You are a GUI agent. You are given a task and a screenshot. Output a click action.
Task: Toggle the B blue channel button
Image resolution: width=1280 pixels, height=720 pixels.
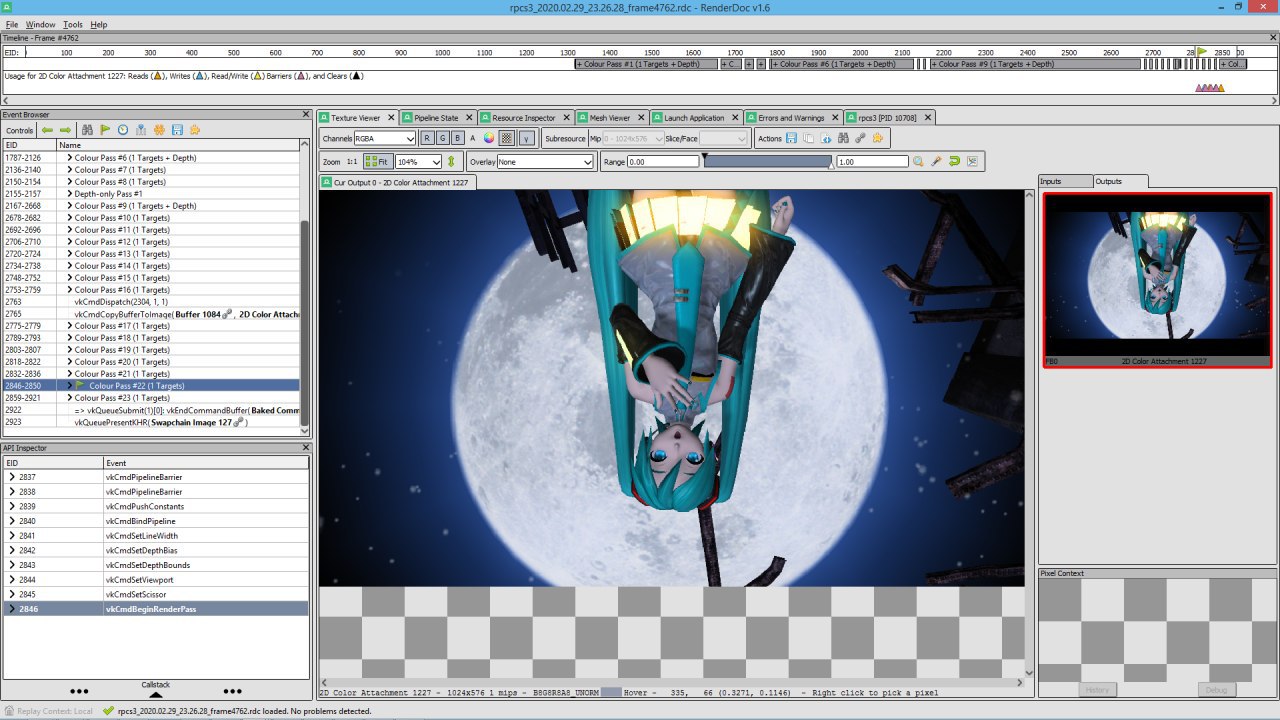coord(457,138)
